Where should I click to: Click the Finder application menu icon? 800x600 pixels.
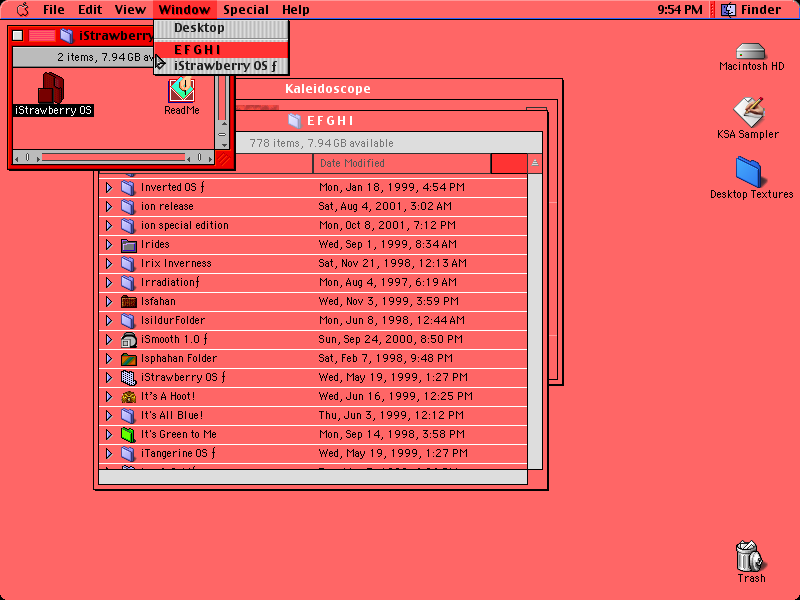click(728, 10)
